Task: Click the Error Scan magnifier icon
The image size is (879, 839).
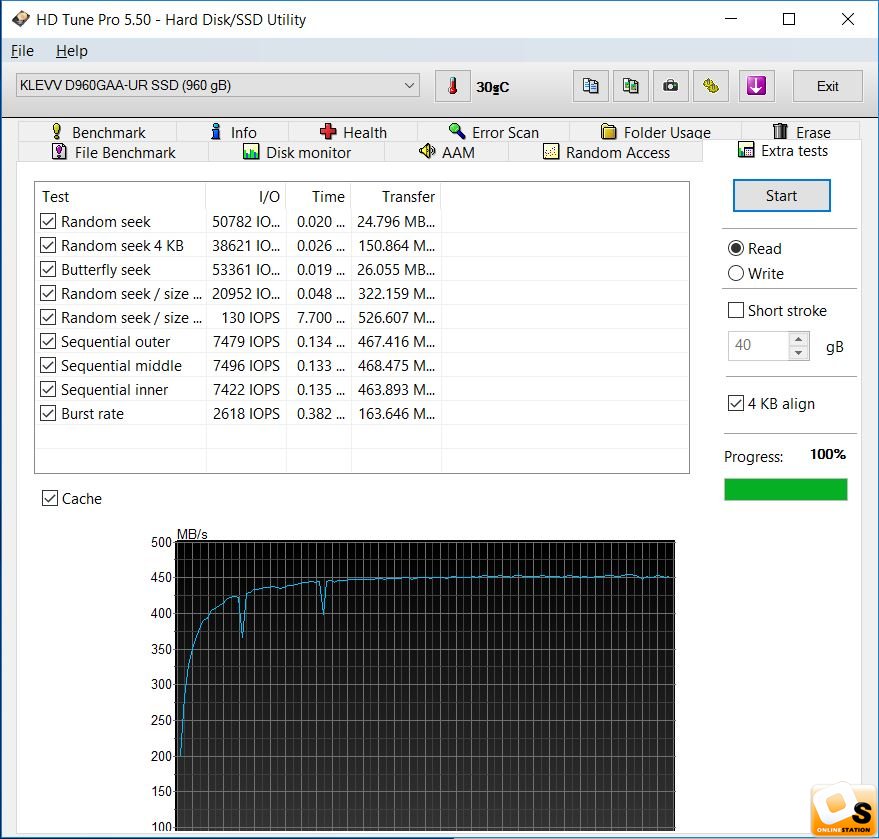Action: tap(457, 132)
